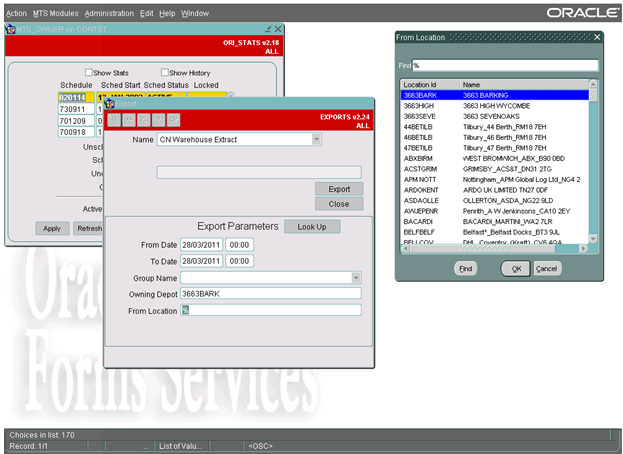This screenshot has width=623, height=454.
Task: Click the Owning Depot field 3663BARK
Action: 271,294
